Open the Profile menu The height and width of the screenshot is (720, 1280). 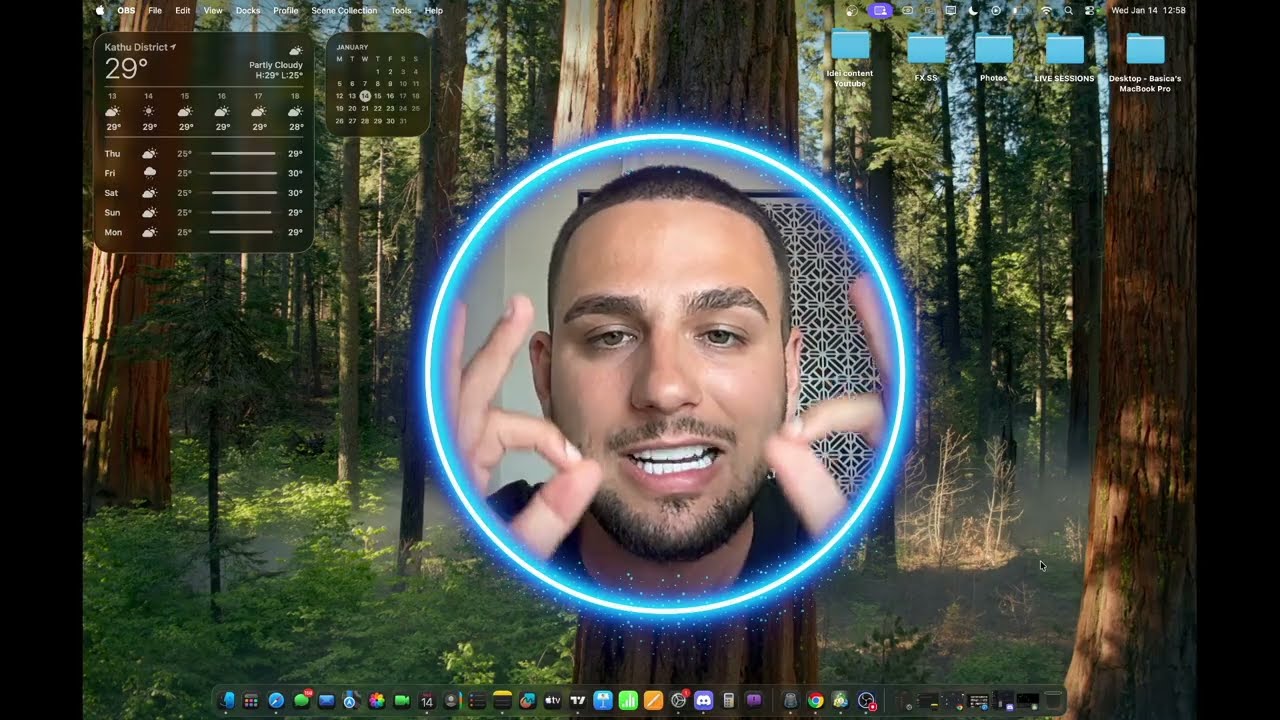pyautogui.click(x=286, y=10)
